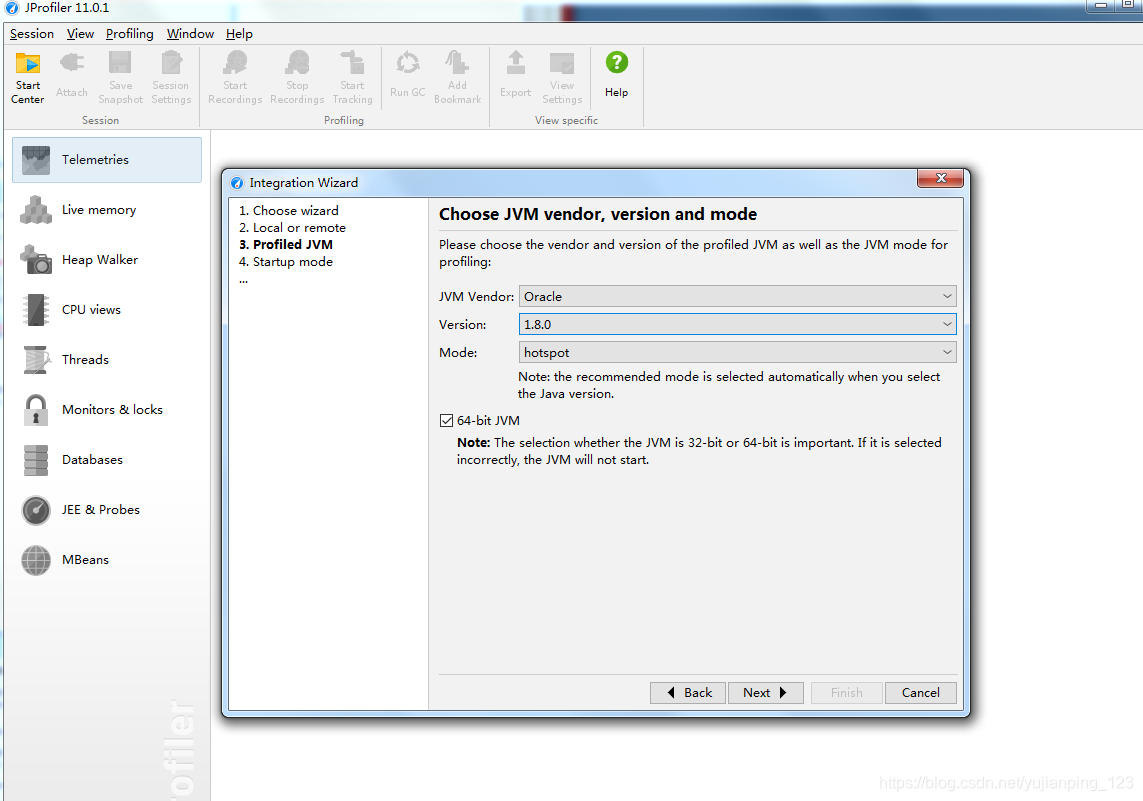1143x801 pixels.
Task: Open the Live memory sidebar section
Action: (107, 210)
